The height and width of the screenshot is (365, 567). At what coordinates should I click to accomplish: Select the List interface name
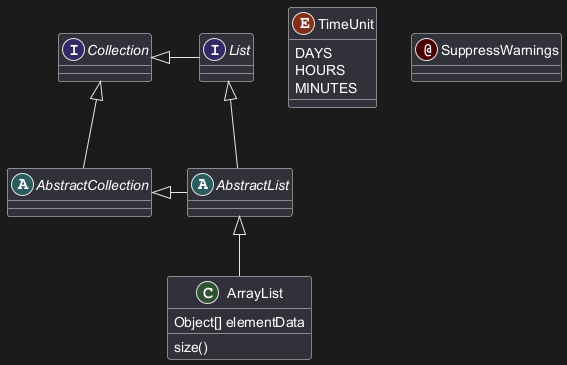(x=239, y=50)
